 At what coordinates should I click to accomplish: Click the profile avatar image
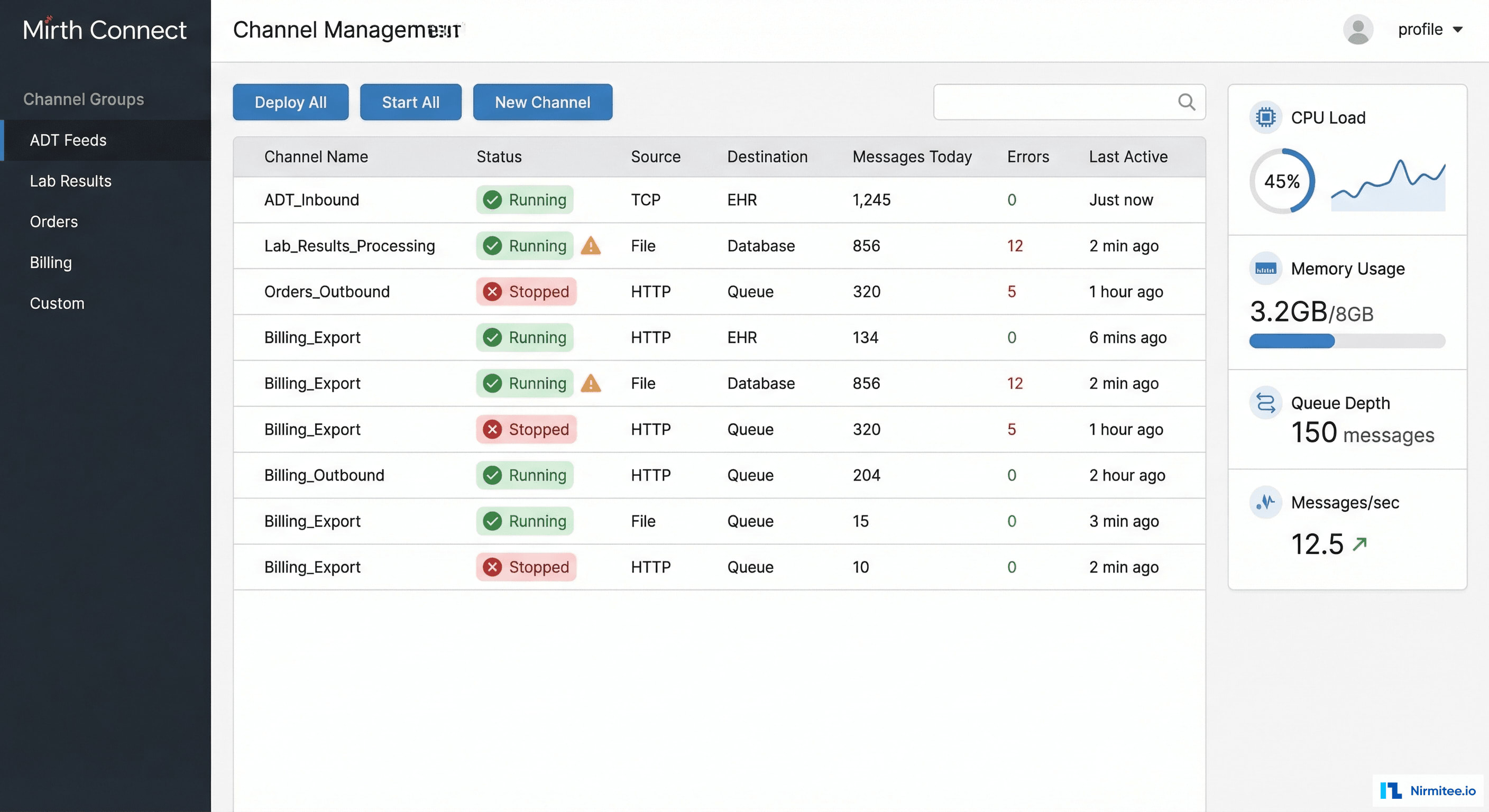[x=1358, y=29]
